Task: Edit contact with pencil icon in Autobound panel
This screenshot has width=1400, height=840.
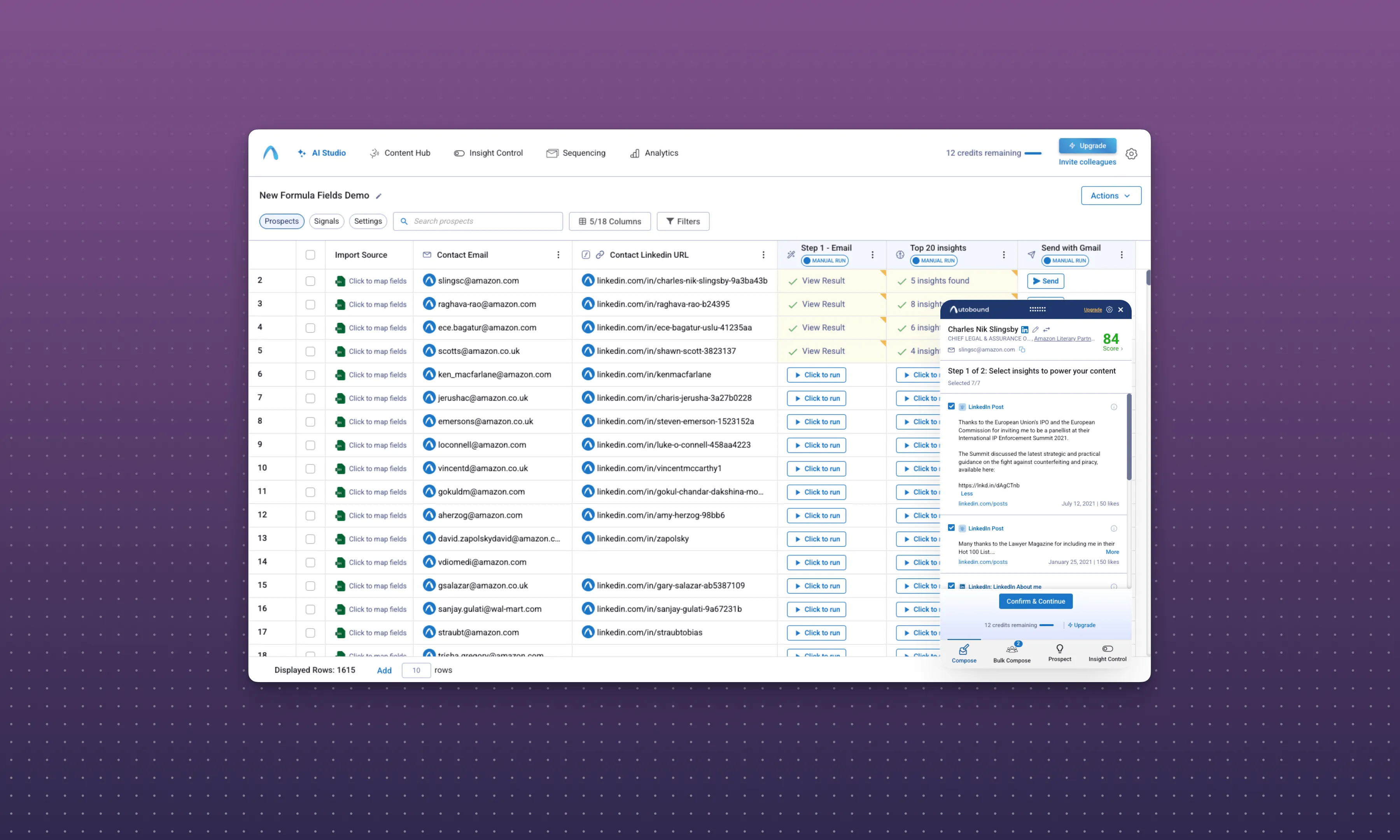Action: (1035, 329)
